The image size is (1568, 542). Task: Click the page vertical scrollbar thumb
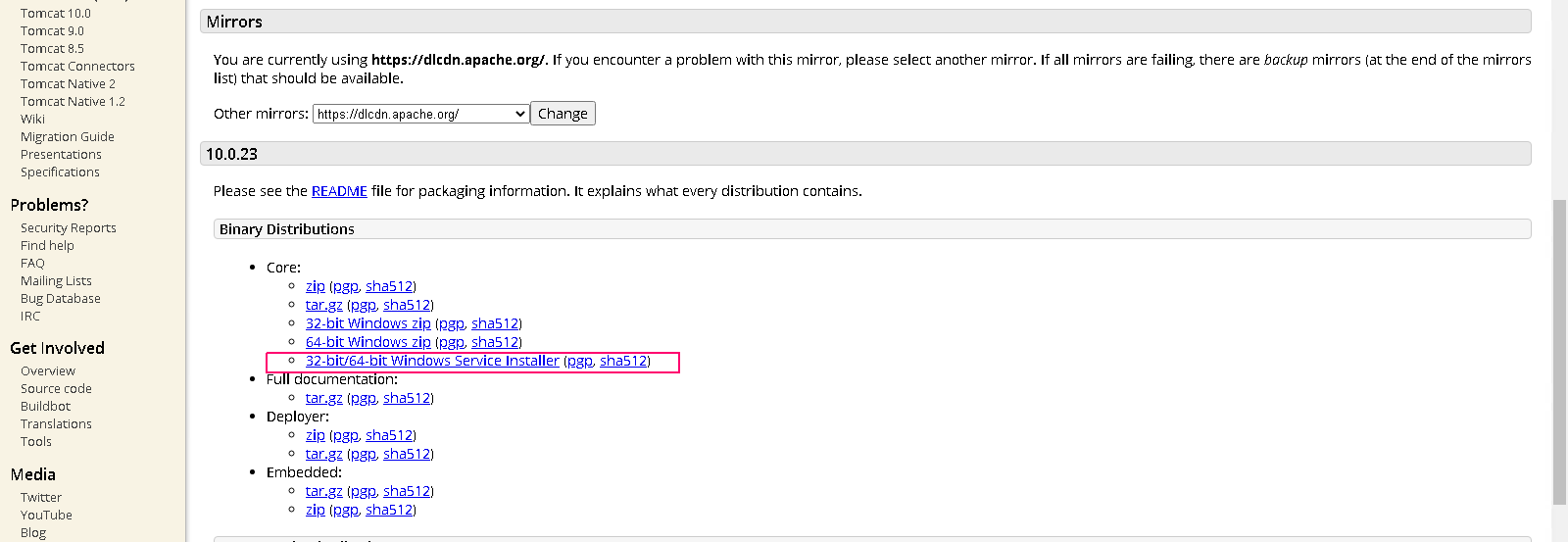[x=1559, y=353]
